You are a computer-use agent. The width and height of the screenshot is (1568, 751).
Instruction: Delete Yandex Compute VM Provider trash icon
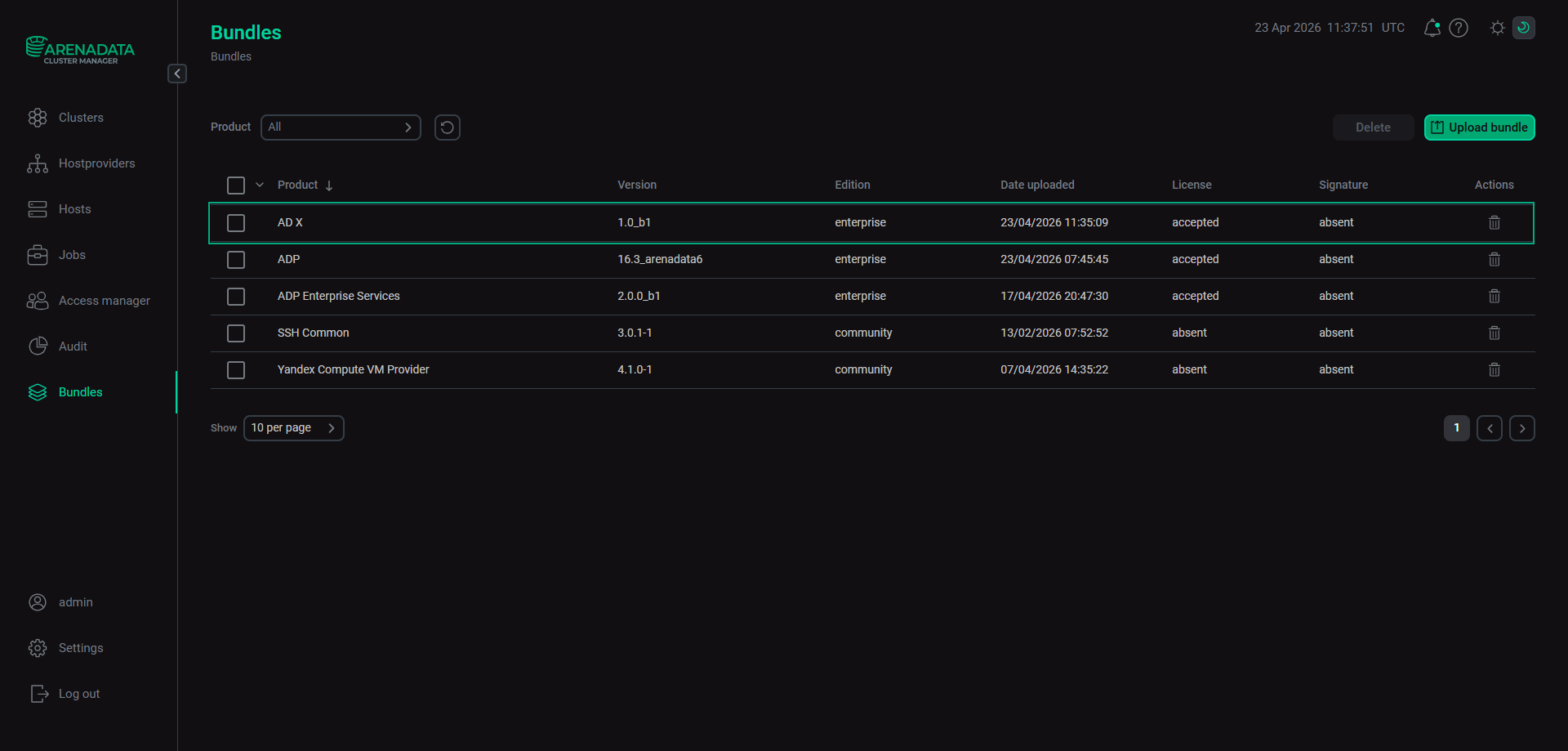point(1494,369)
